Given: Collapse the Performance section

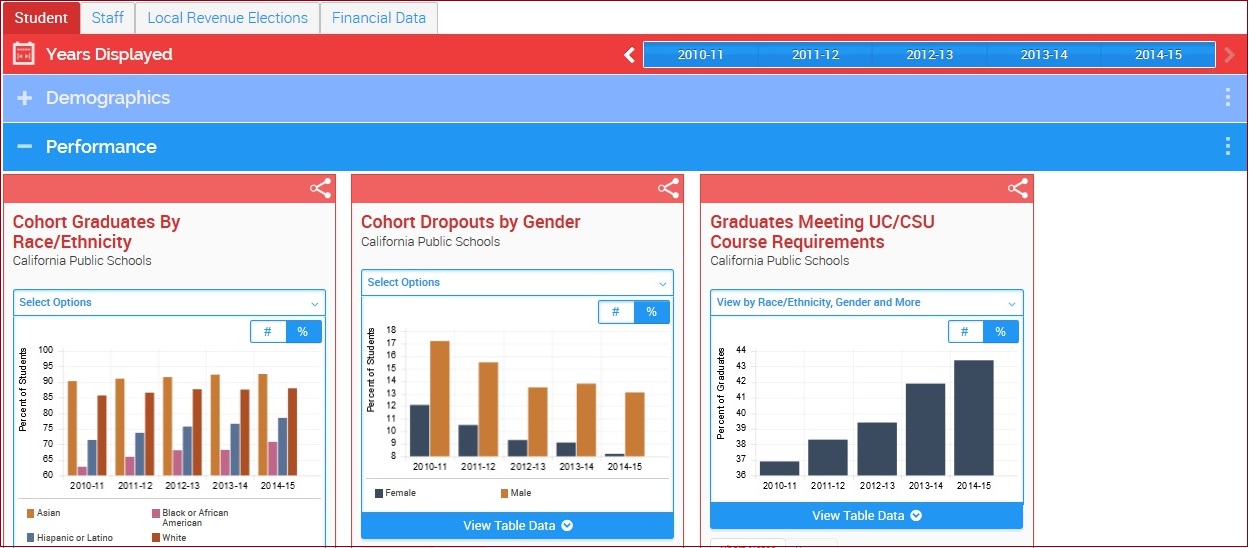Looking at the screenshot, I should tap(25, 146).
